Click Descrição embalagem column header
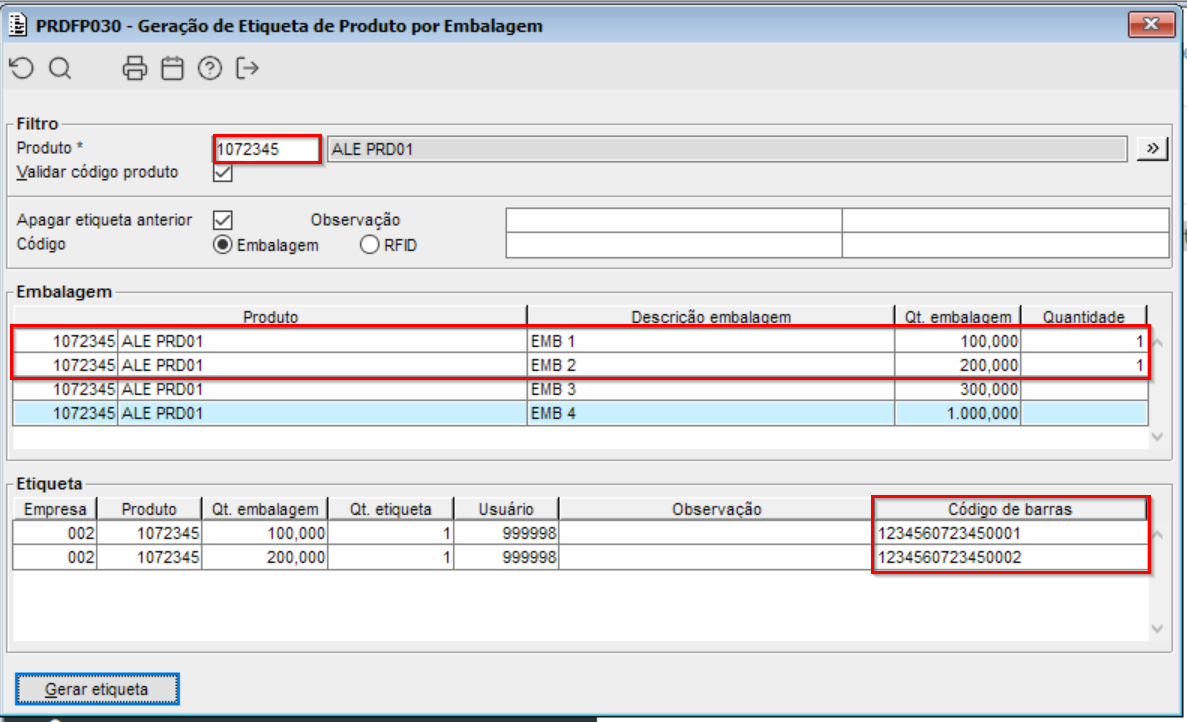The image size is (1187, 722). point(711,317)
